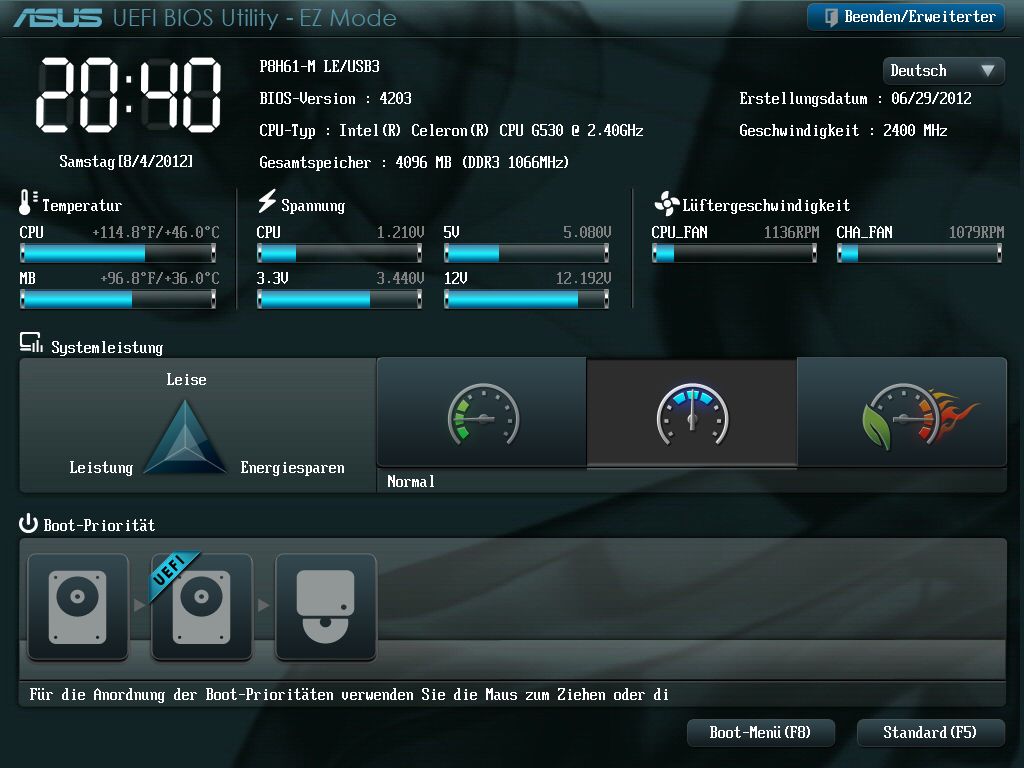Click the MB temperature bar
The image size is (1024, 768).
pyautogui.click(x=118, y=299)
